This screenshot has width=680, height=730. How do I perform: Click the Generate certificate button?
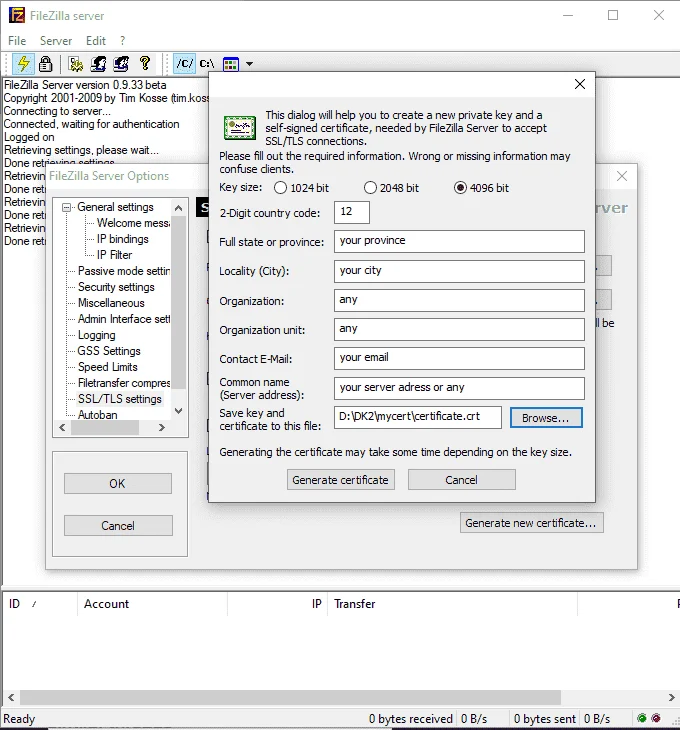(x=341, y=480)
